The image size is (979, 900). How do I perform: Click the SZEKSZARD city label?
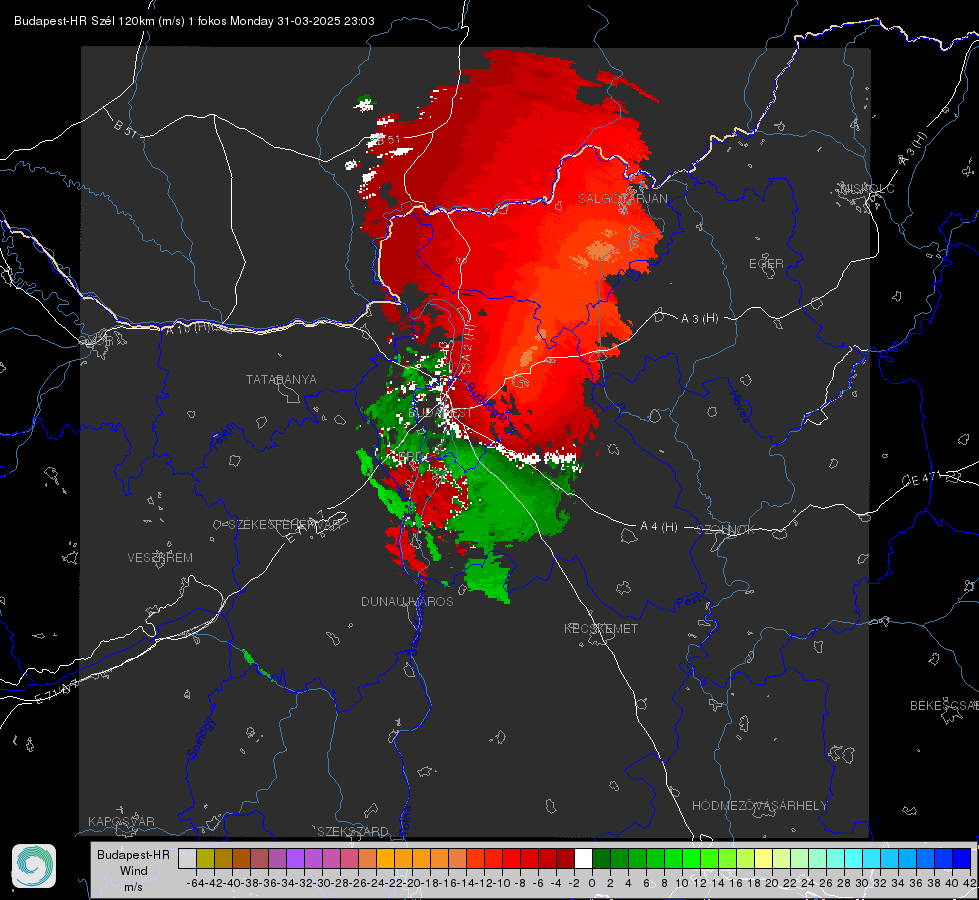(x=353, y=831)
